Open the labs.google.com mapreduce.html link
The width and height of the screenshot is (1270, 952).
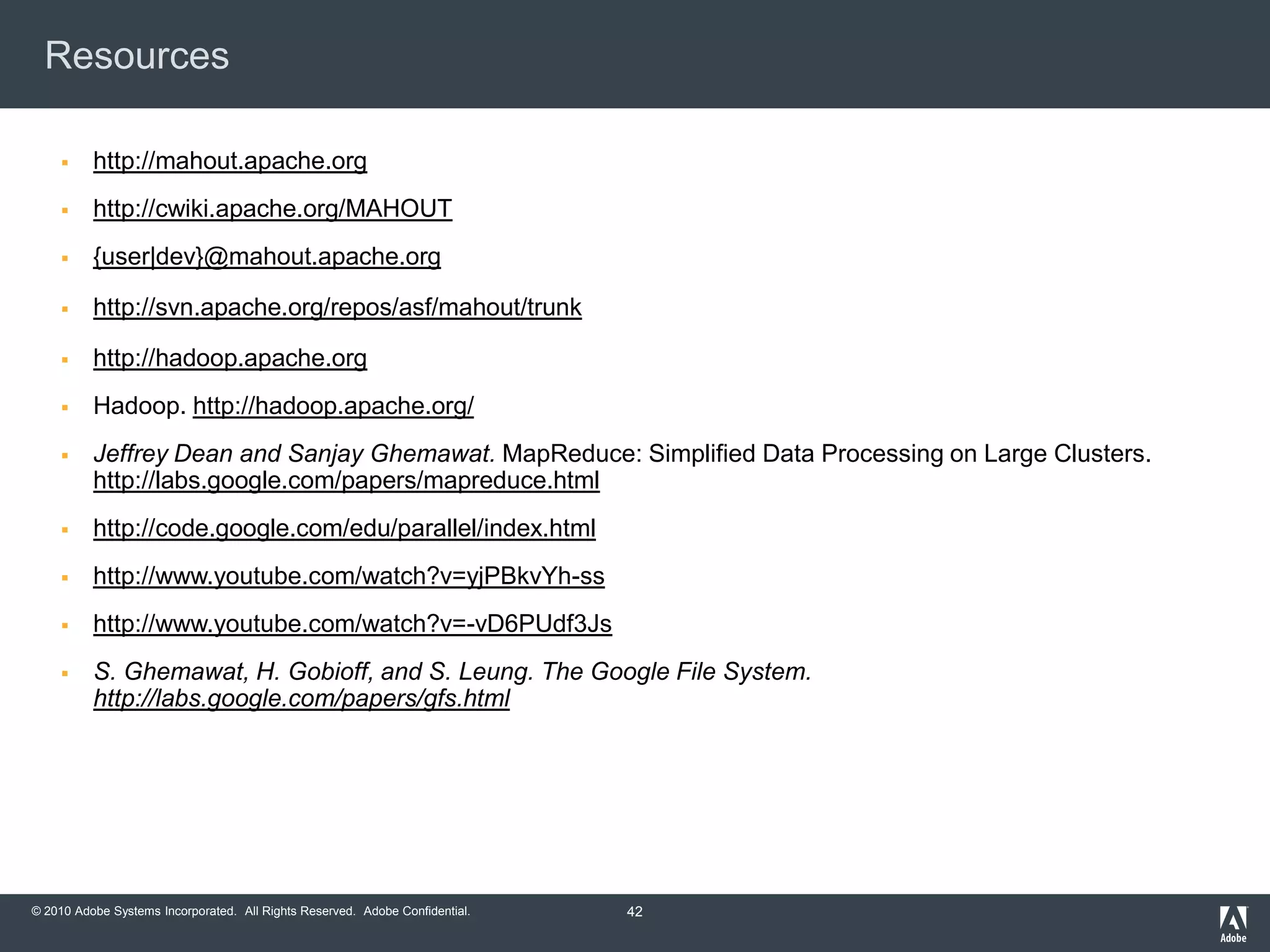347,480
